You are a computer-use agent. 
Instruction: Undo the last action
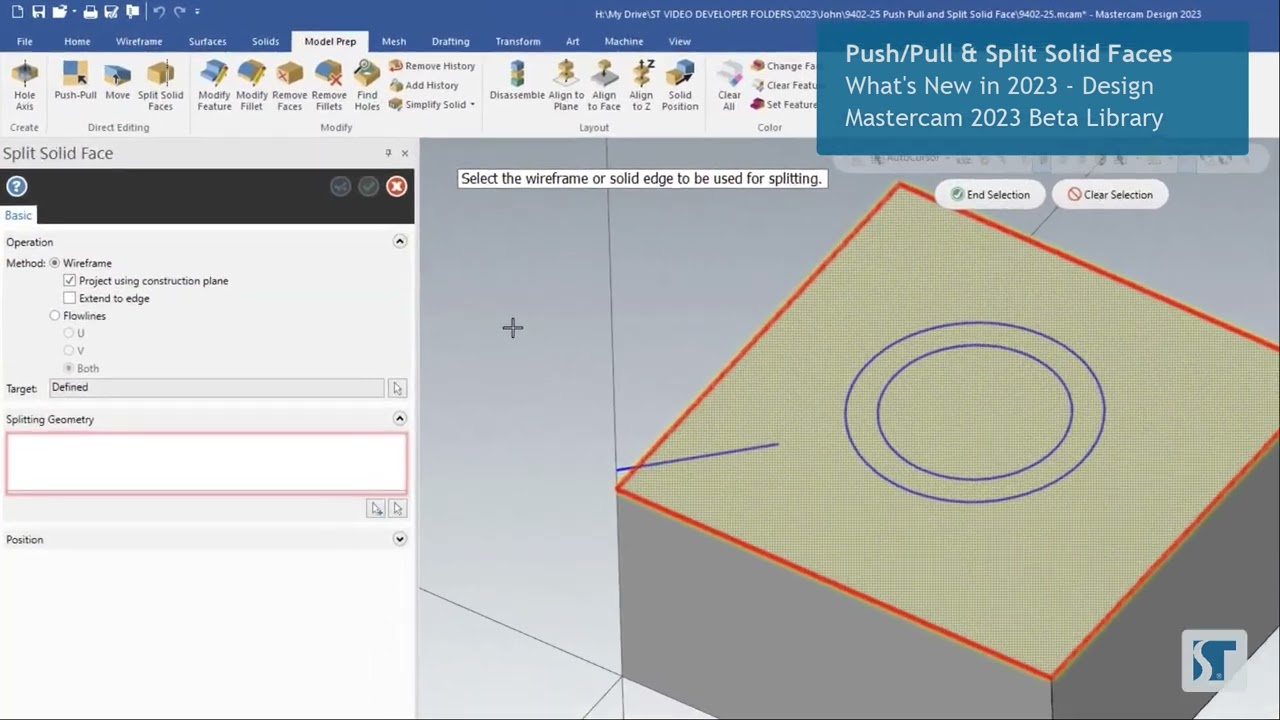point(159,12)
